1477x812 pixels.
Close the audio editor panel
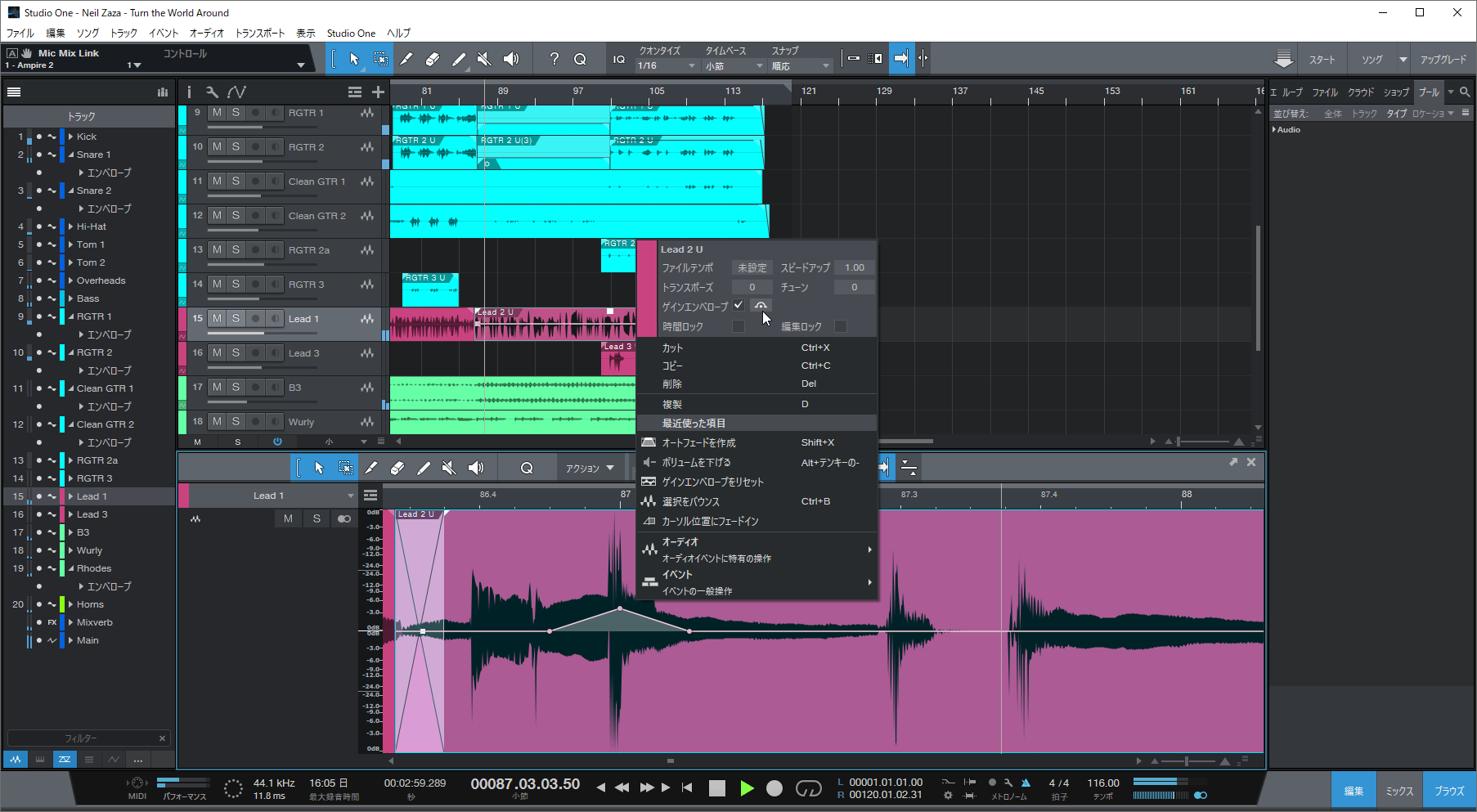[1251, 463]
